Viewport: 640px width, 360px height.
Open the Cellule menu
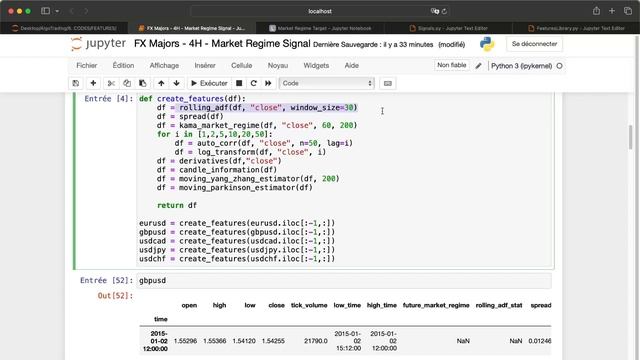tap(242, 65)
